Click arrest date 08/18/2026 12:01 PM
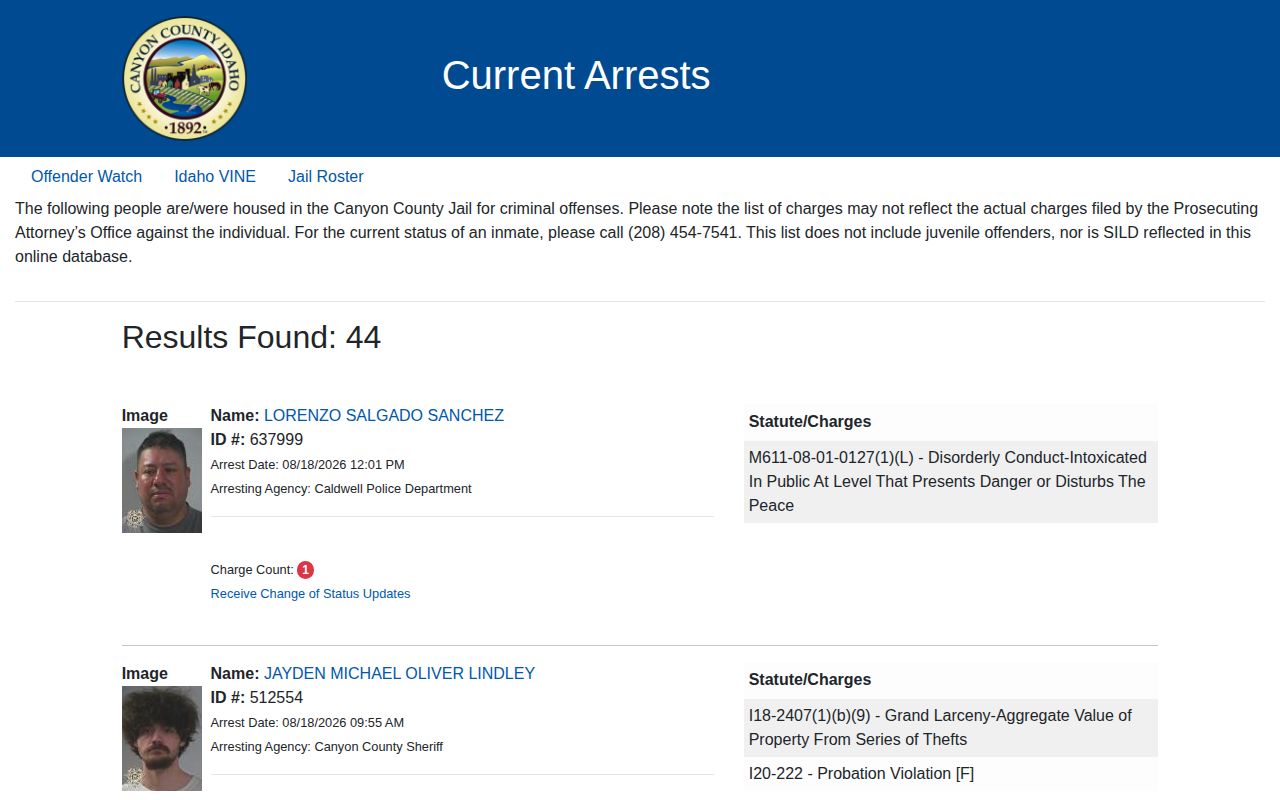 pyautogui.click(x=343, y=465)
